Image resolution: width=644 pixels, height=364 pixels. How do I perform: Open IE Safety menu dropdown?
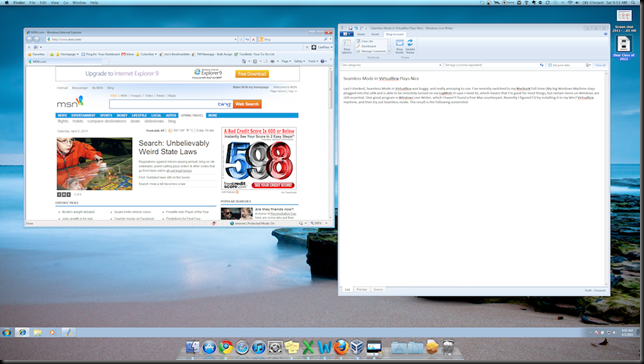coord(299,61)
